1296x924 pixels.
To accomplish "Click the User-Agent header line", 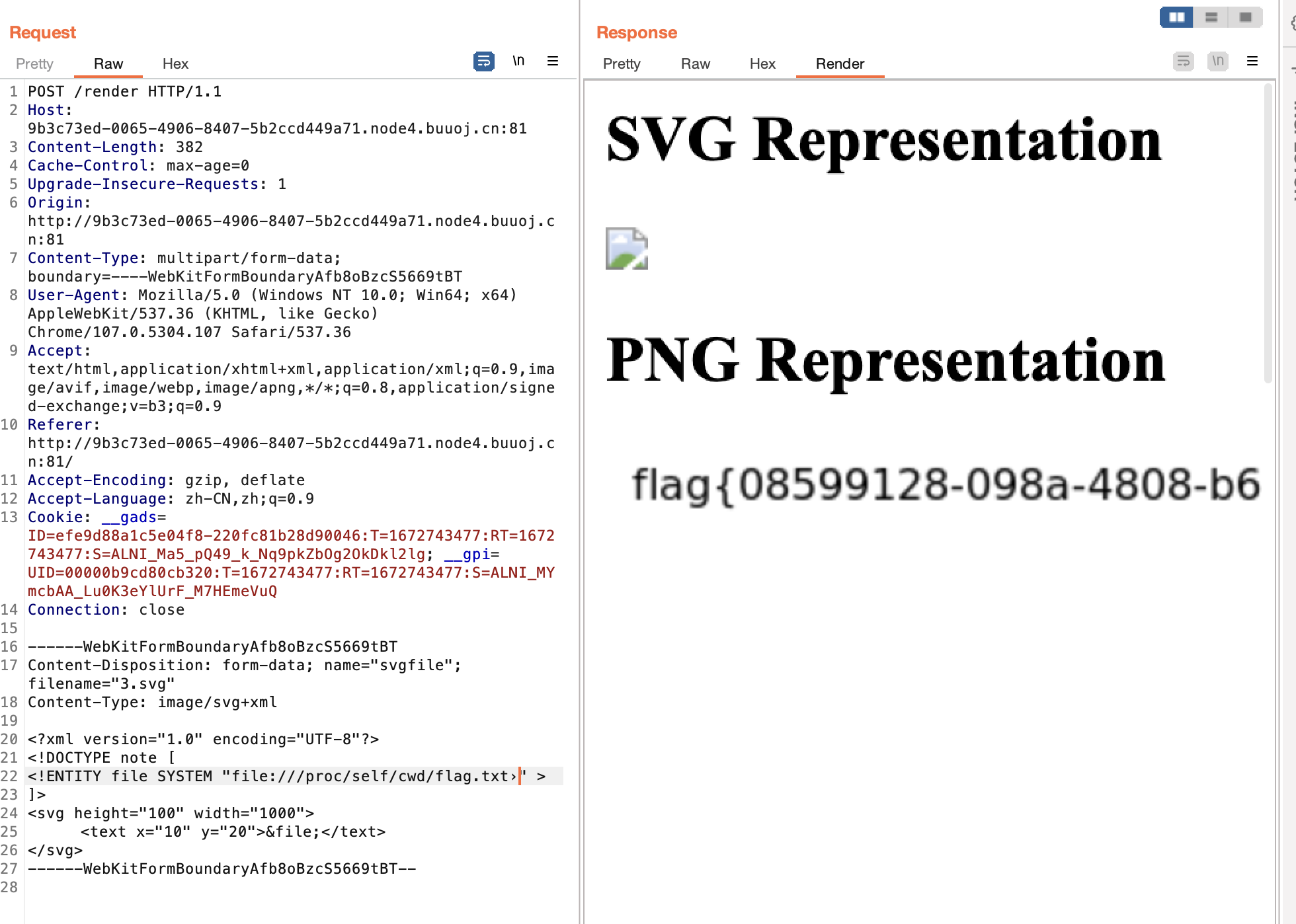I will point(272,295).
